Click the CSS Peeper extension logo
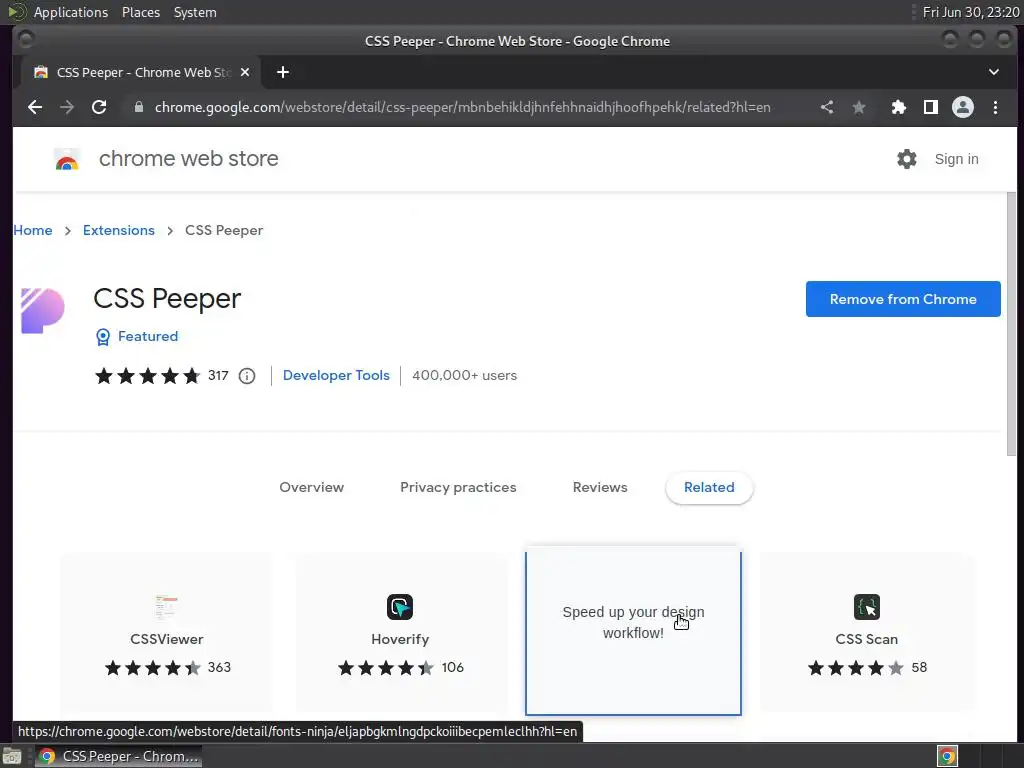Viewport: 1024px width, 768px height. 42,311
